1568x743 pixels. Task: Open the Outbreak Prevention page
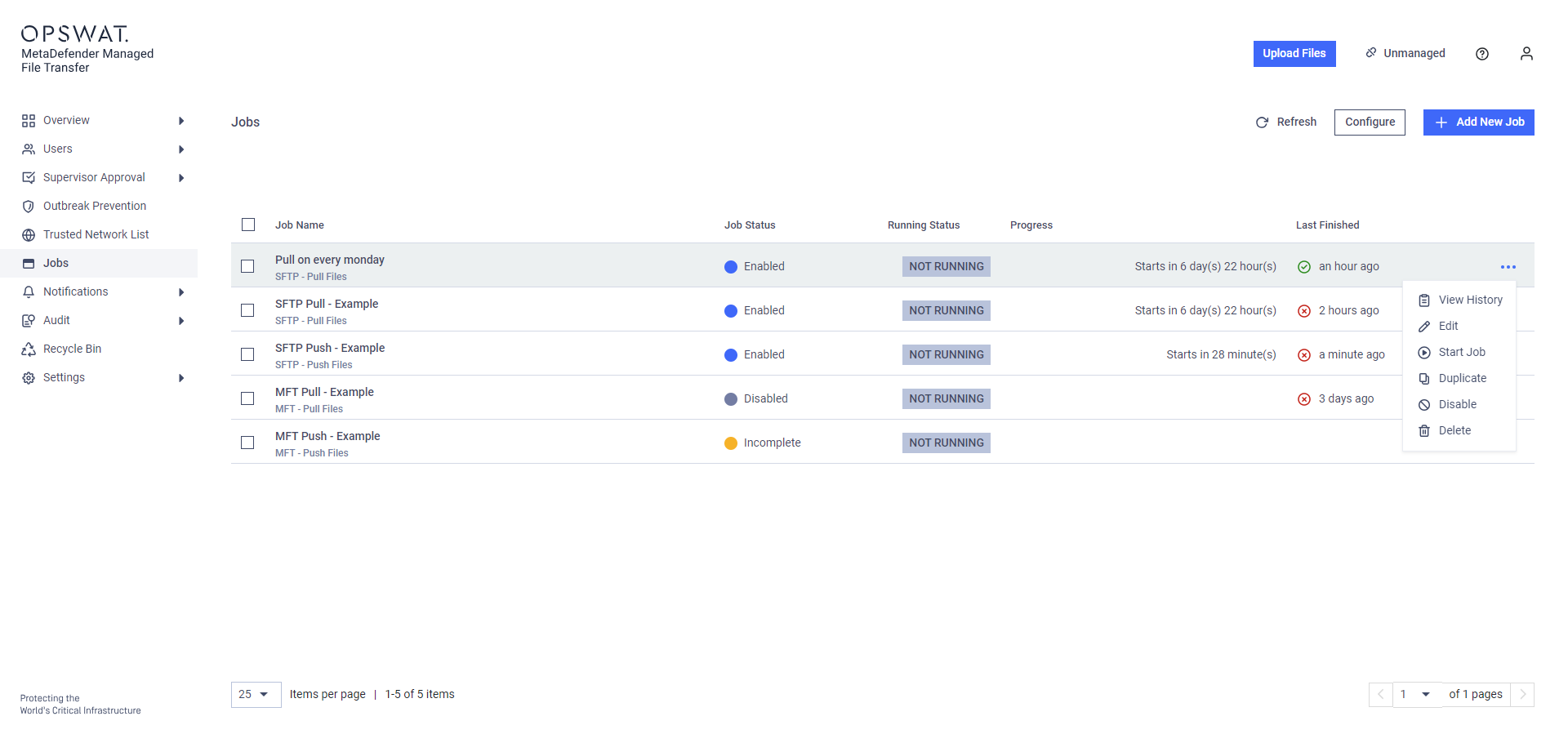(x=95, y=206)
